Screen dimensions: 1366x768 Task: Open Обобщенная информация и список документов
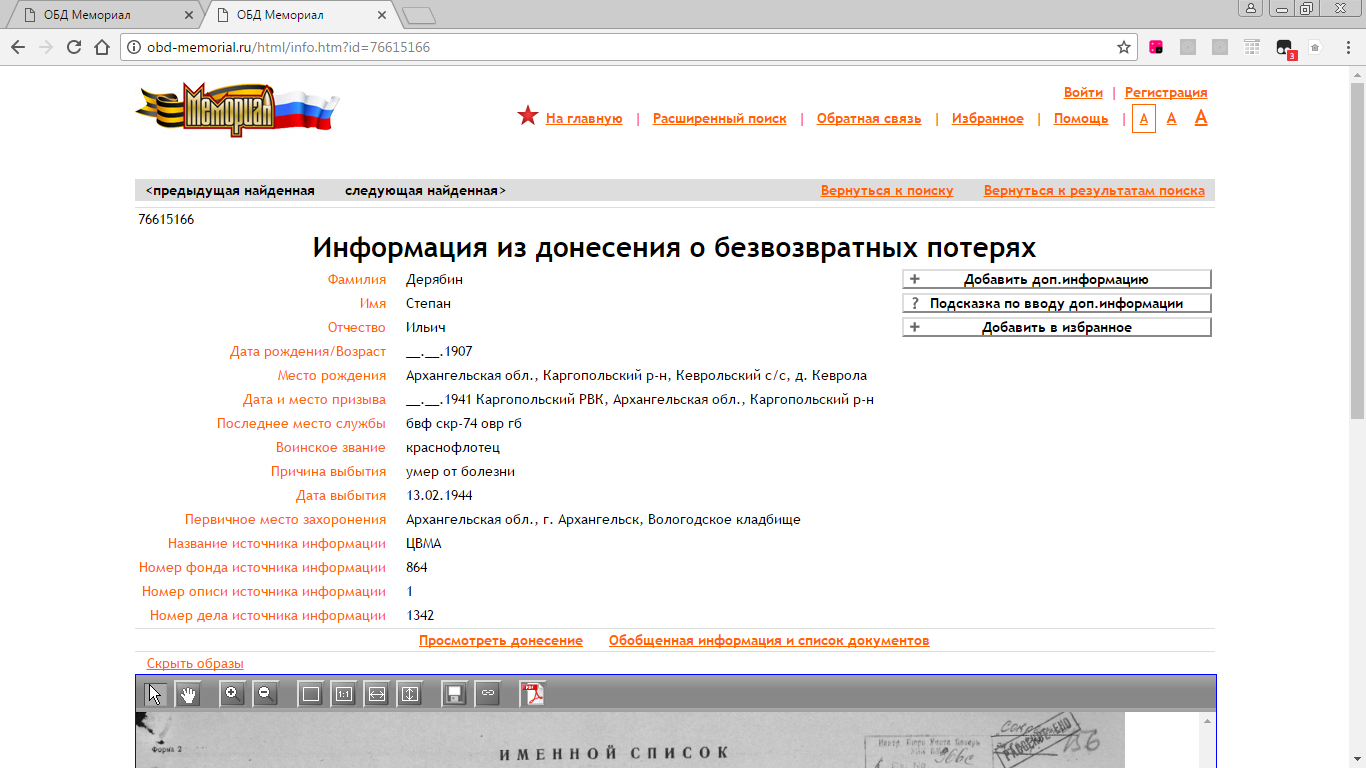tap(769, 640)
